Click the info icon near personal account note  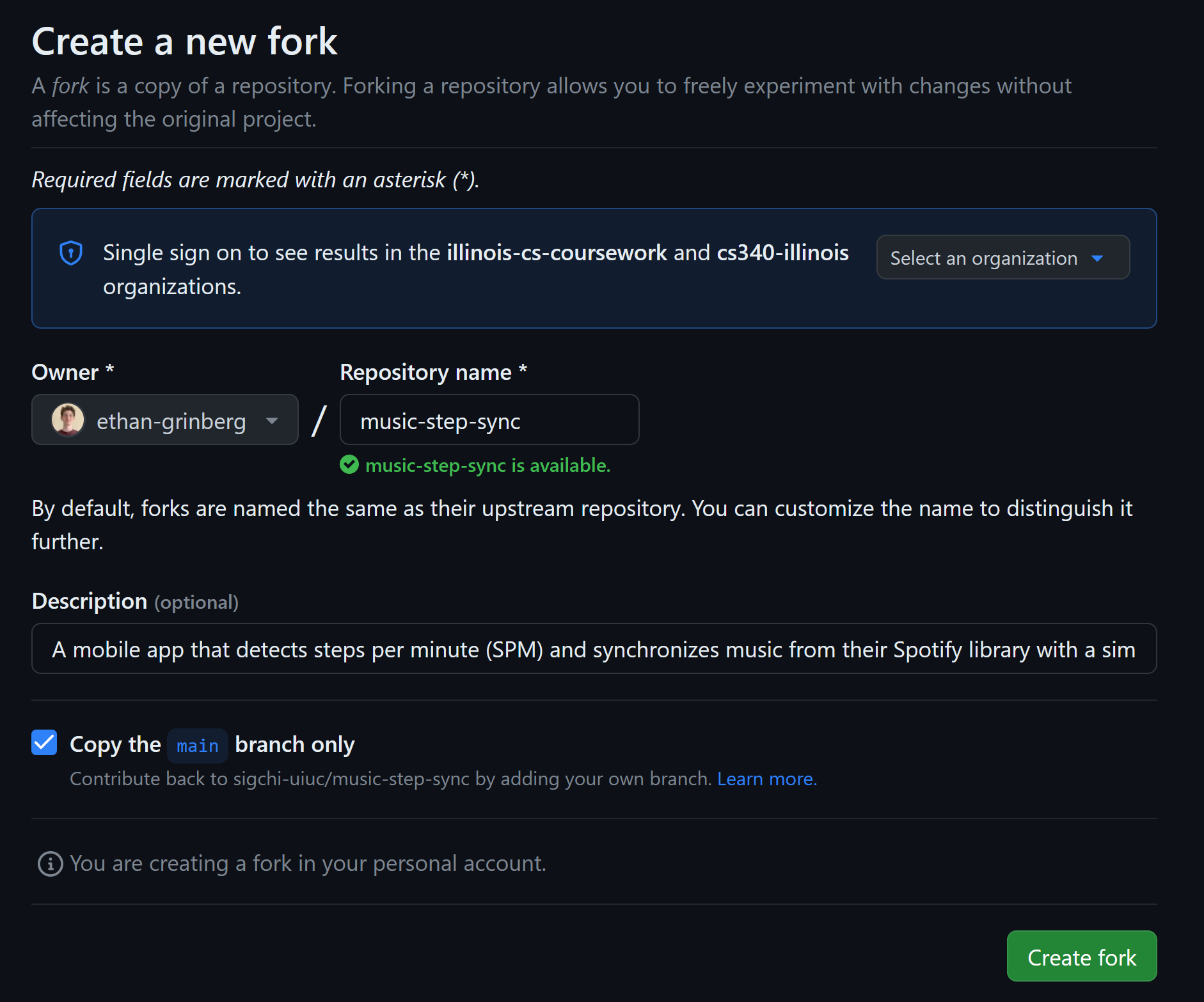coord(51,864)
